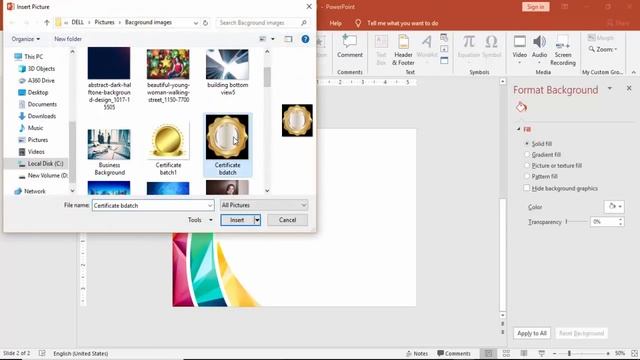
Task: Select the Solid fill option
Action: (x=538, y=144)
